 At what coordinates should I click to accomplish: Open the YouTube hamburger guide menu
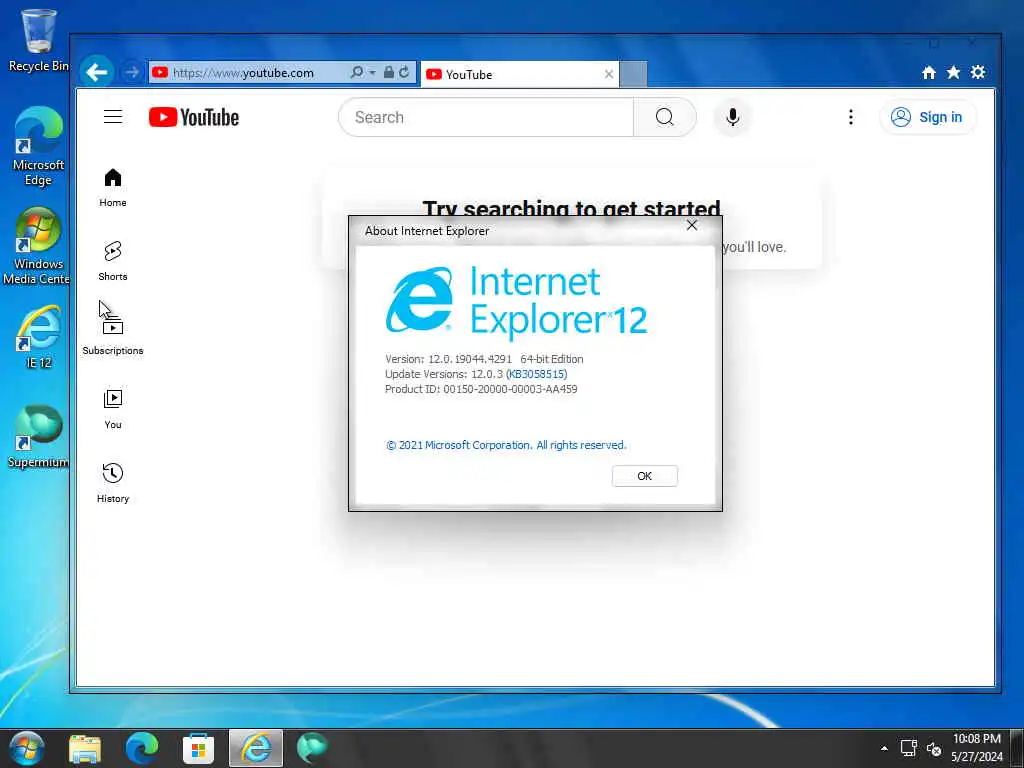pos(113,117)
